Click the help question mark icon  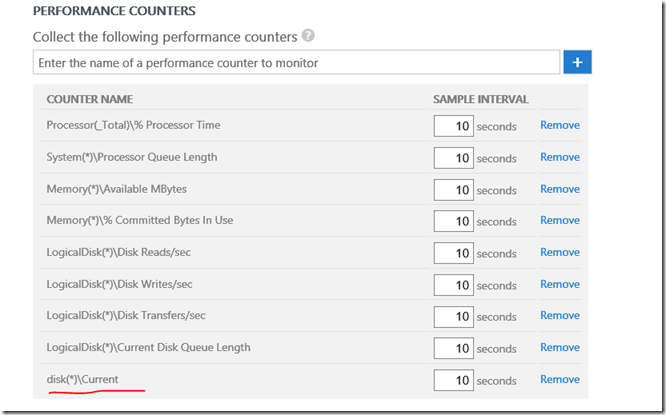pos(308,36)
